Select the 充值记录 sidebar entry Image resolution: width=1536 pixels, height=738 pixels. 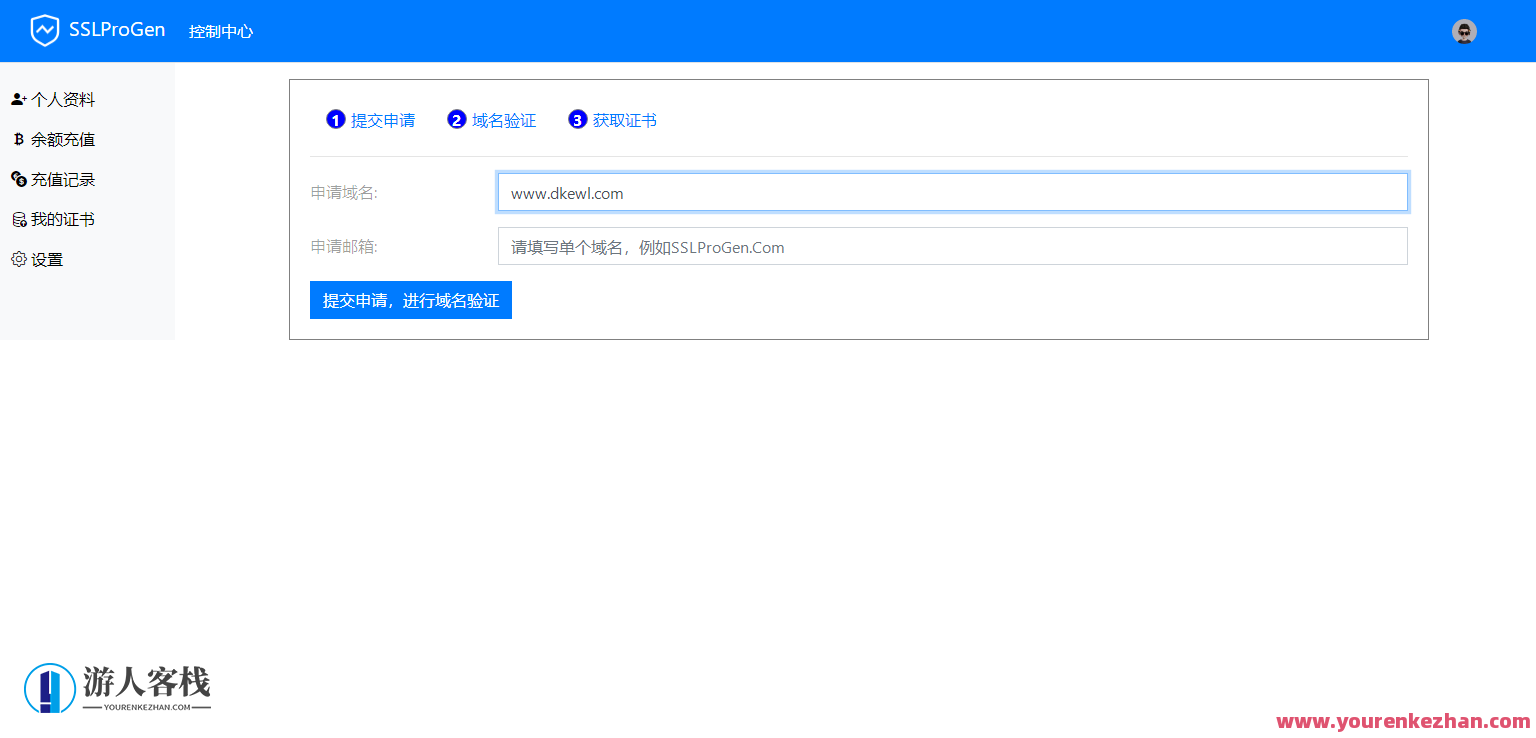[x=63, y=179]
